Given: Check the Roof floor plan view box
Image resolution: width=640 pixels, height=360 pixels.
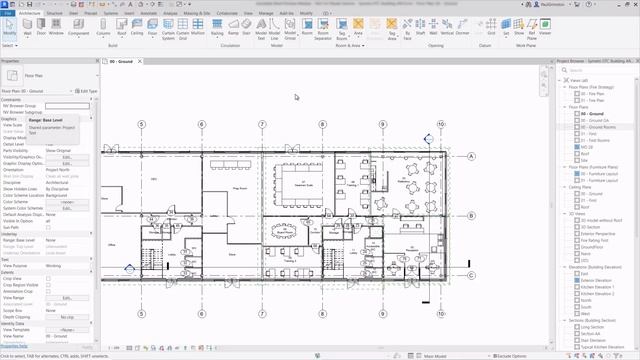Looking at the screenshot, I should (577, 153).
